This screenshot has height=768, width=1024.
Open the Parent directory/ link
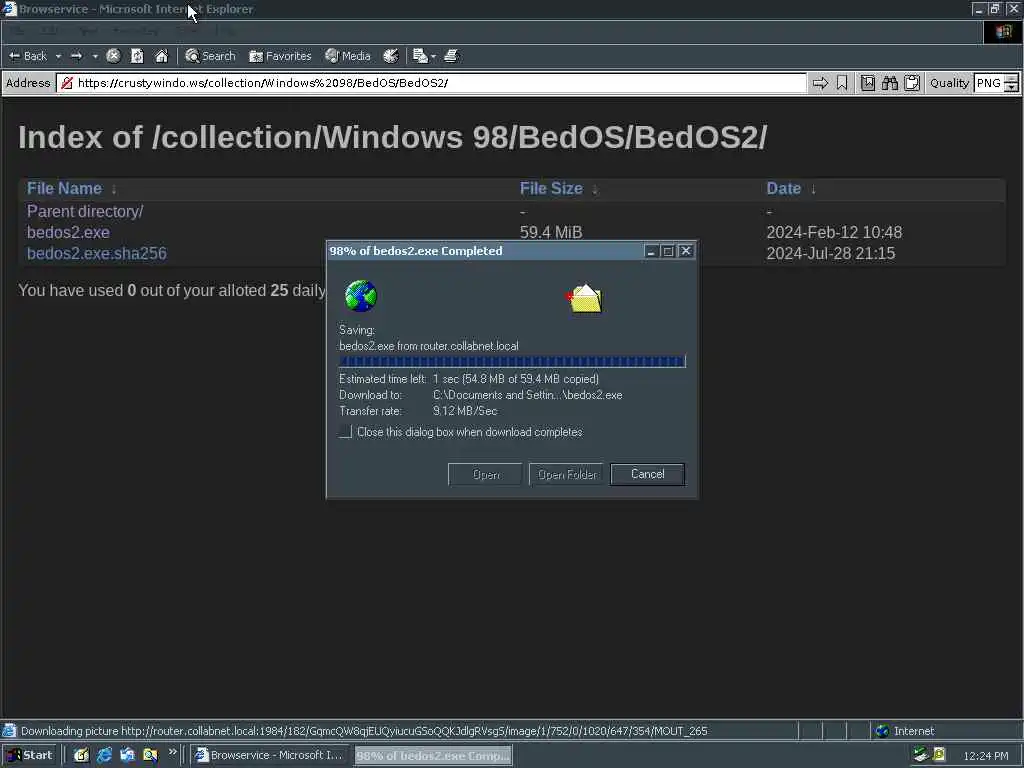(85, 212)
